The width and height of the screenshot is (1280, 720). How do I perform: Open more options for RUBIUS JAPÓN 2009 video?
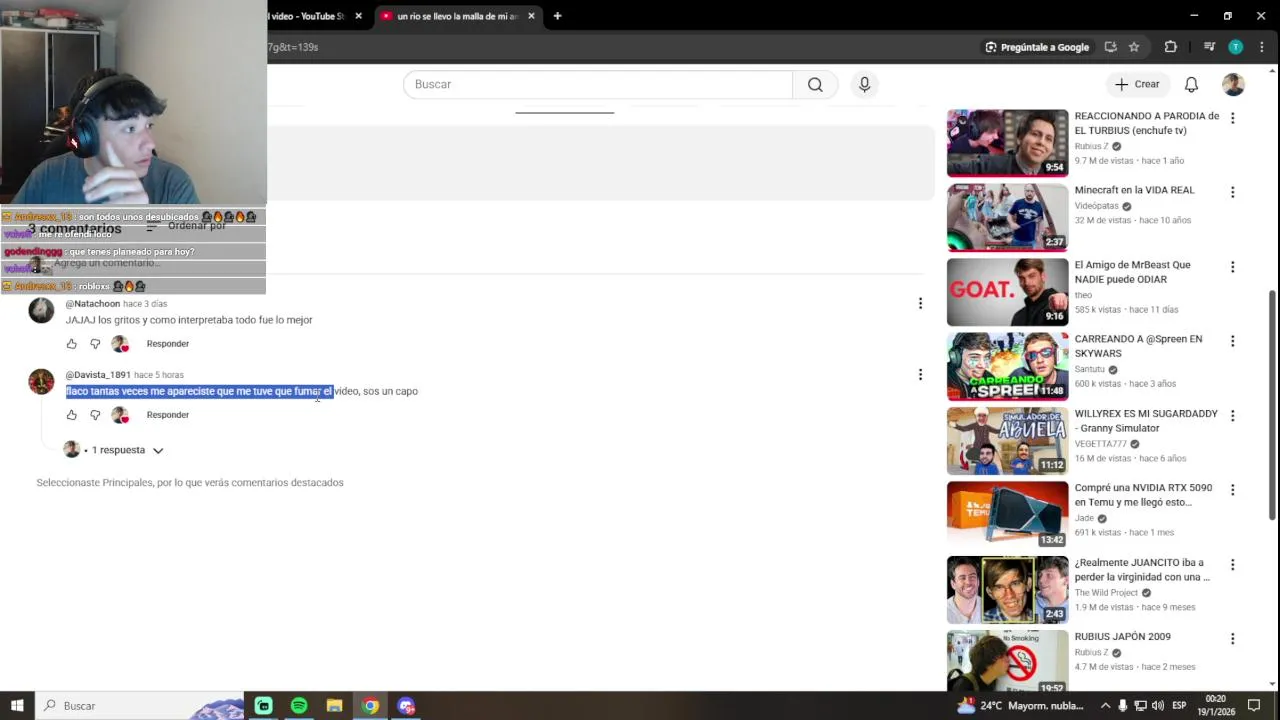(x=1232, y=639)
